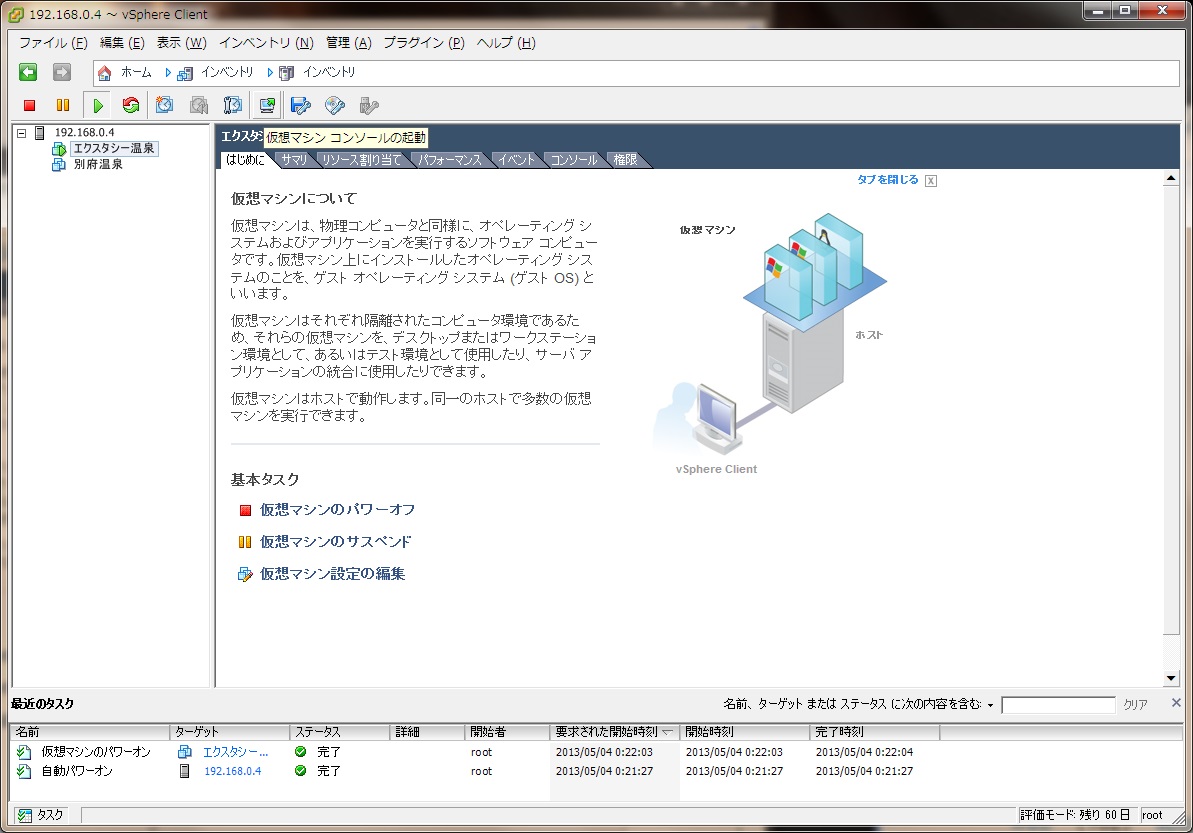
Task: Click the first inventory breadcrumb icon
Action: click(x=185, y=73)
